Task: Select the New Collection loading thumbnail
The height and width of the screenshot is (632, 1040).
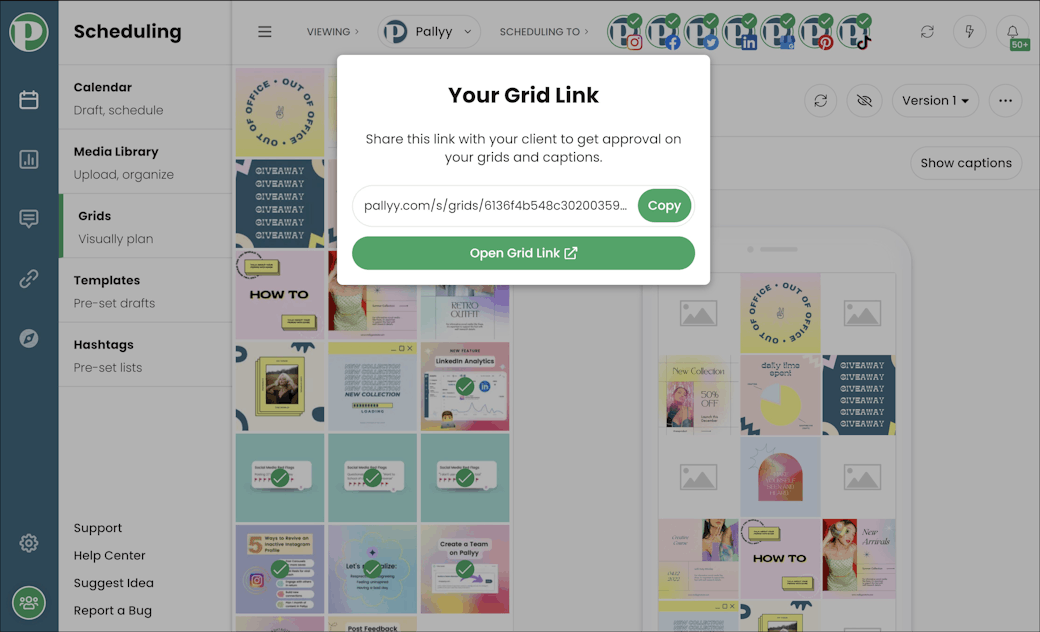Action: [373, 387]
